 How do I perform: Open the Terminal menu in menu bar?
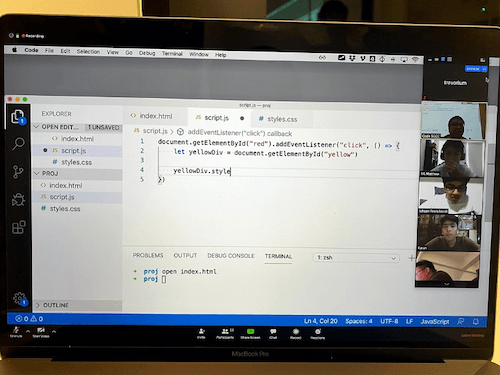[172, 53]
